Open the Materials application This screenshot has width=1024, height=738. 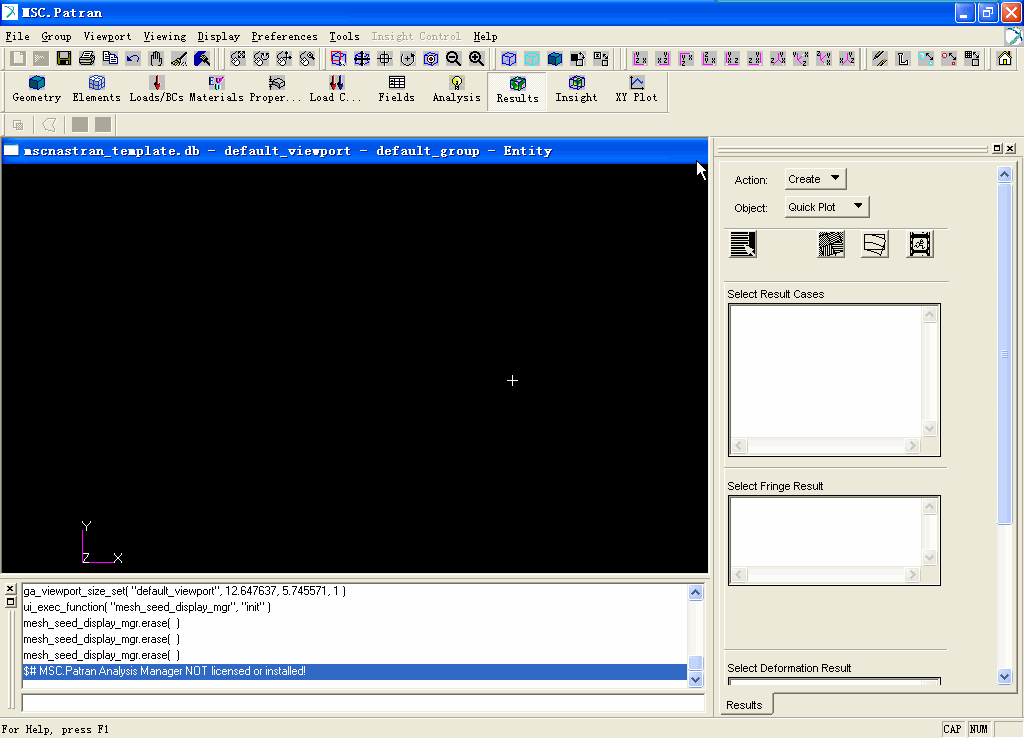(x=216, y=89)
